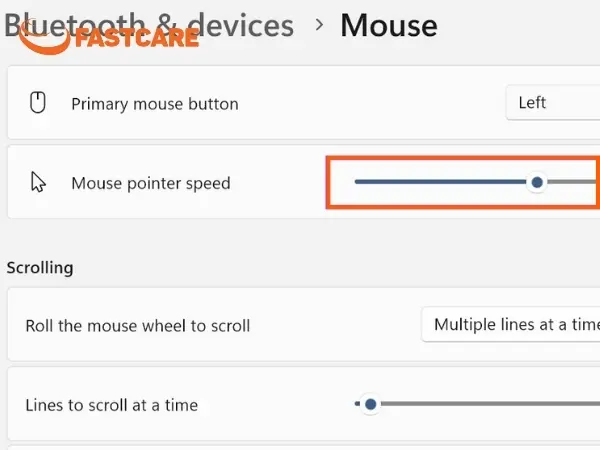Image resolution: width=600 pixels, height=450 pixels.
Task: Click the Mouse page title
Action: tap(389, 26)
